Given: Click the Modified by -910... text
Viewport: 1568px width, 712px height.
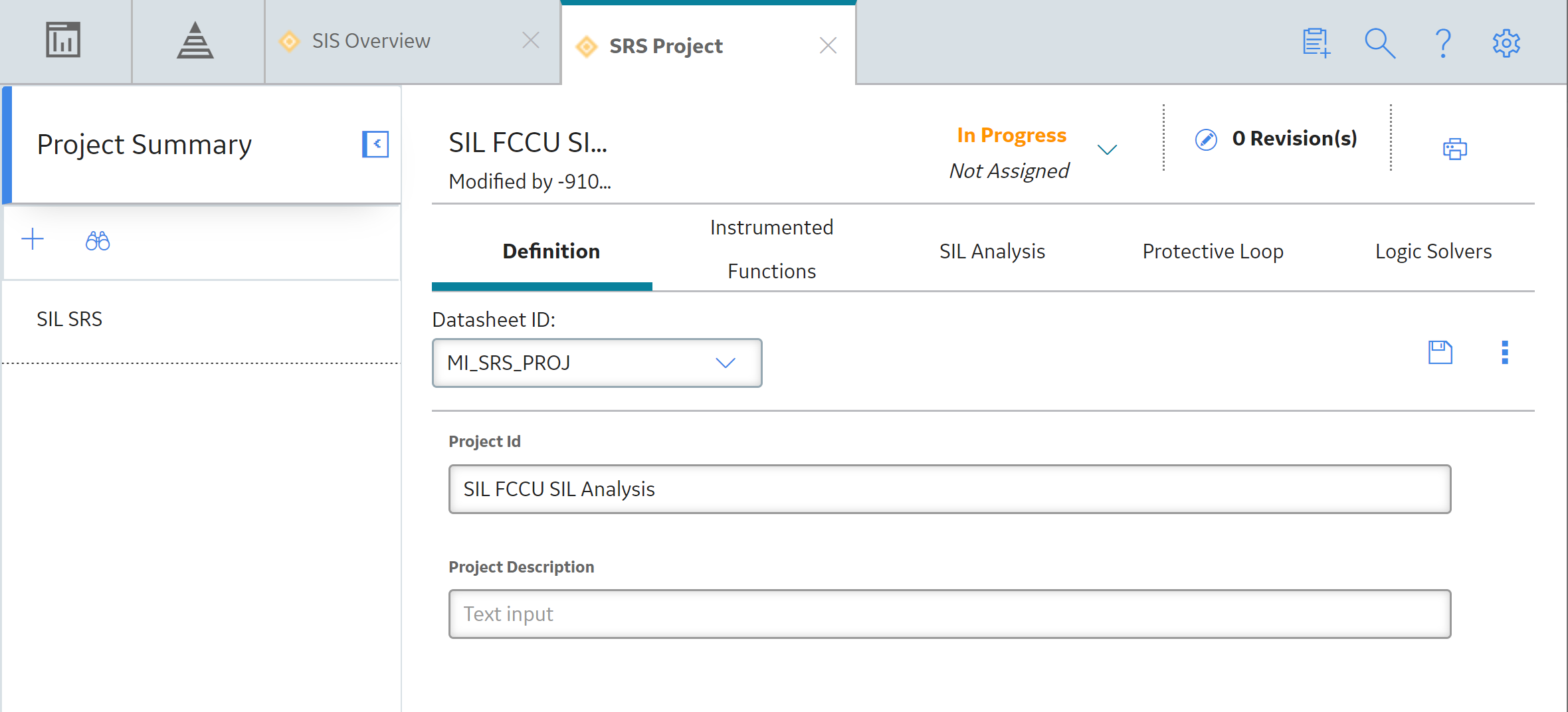Looking at the screenshot, I should 530,181.
